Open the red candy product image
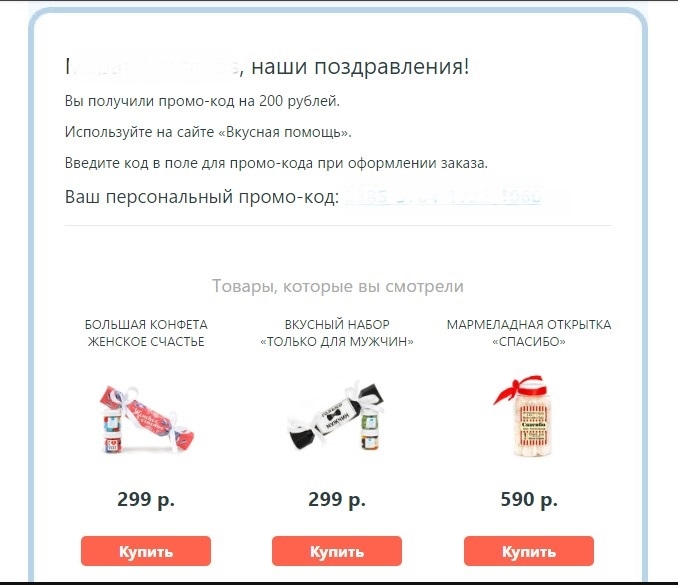Screen dimensions: 678x585 pyautogui.click(x=146, y=419)
